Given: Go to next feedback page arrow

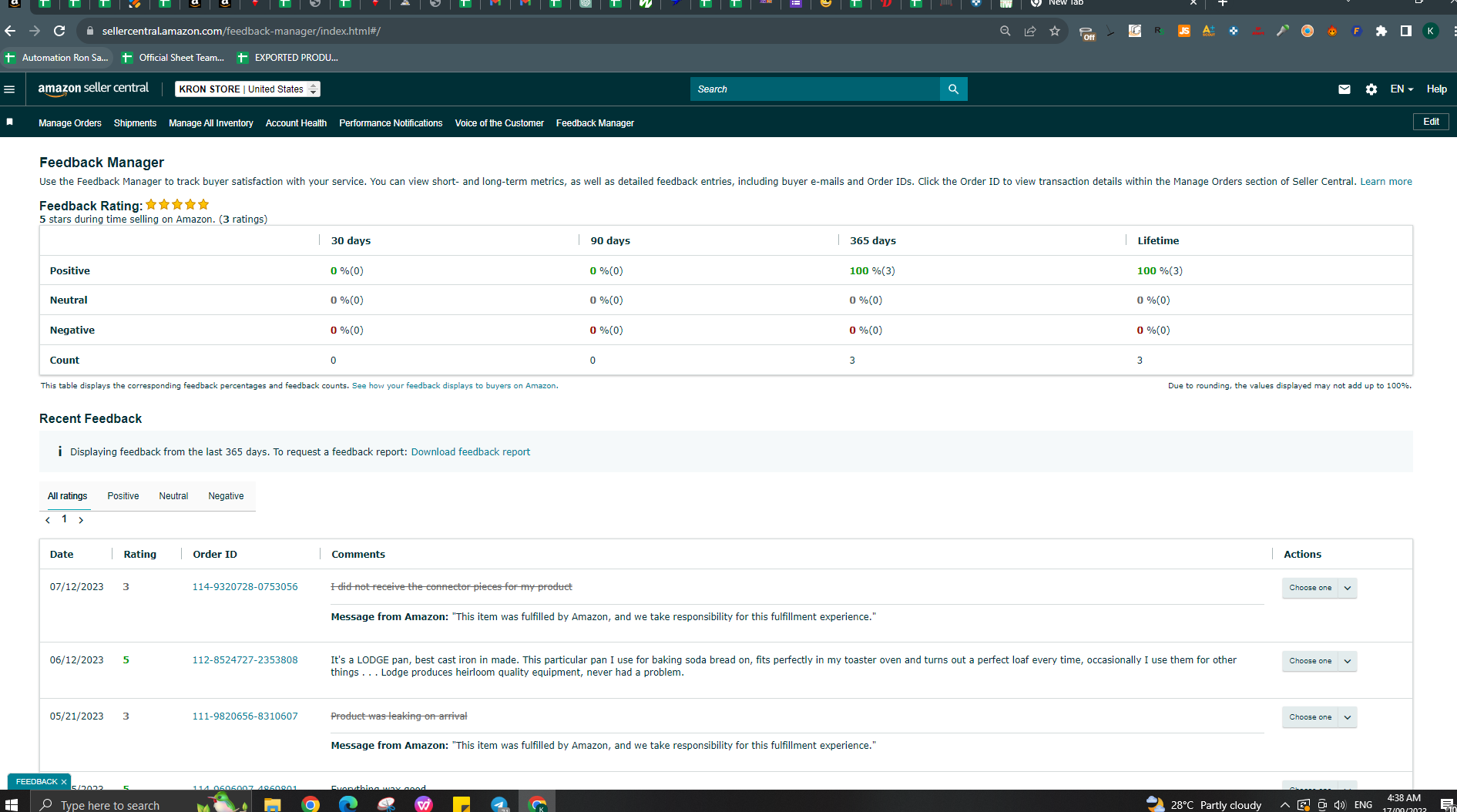Looking at the screenshot, I should pos(81,520).
